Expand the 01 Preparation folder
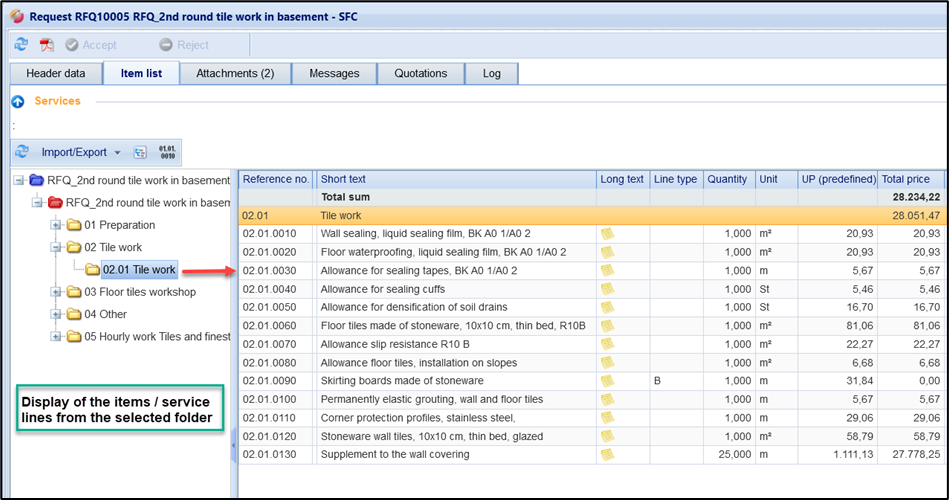The image size is (949, 500). (56, 225)
